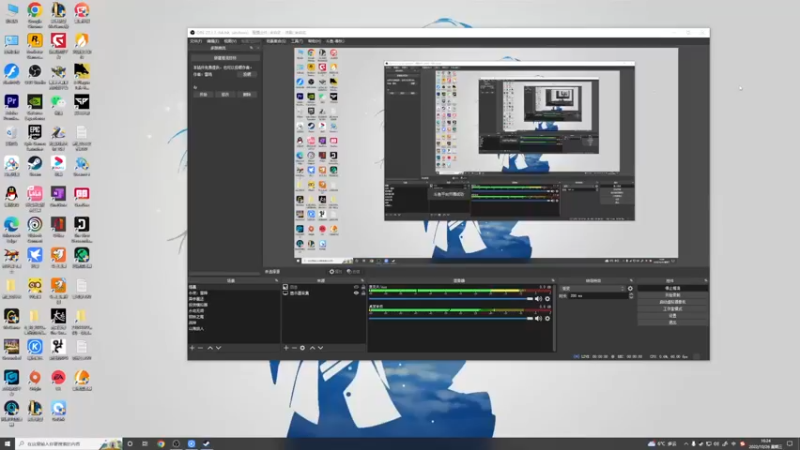Remove selected source using the minus icon
Image resolution: width=800 pixels, height=450 pixels.
(x=294, y=348)
